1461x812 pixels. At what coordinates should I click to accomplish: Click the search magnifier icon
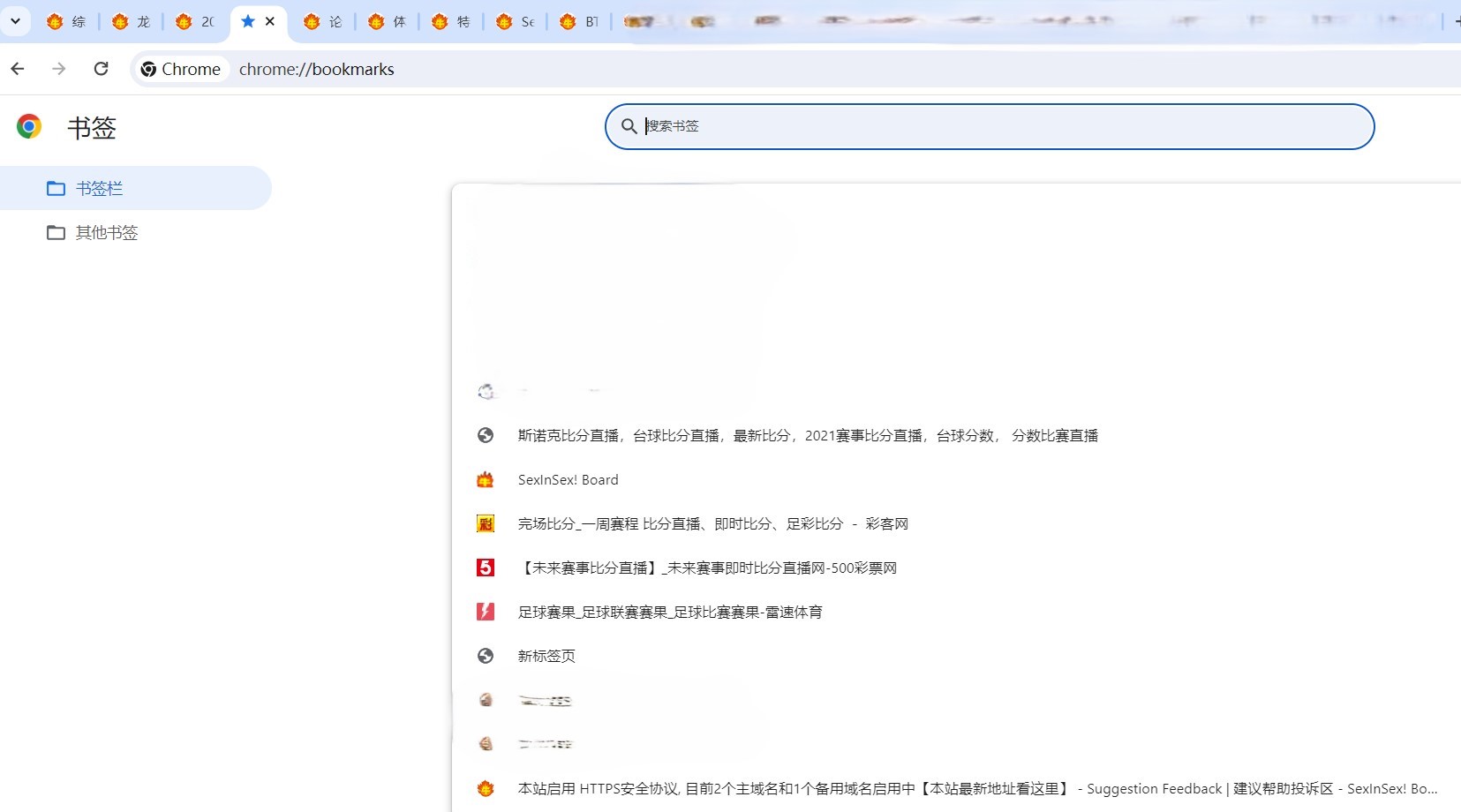click(x=629, y=126)
